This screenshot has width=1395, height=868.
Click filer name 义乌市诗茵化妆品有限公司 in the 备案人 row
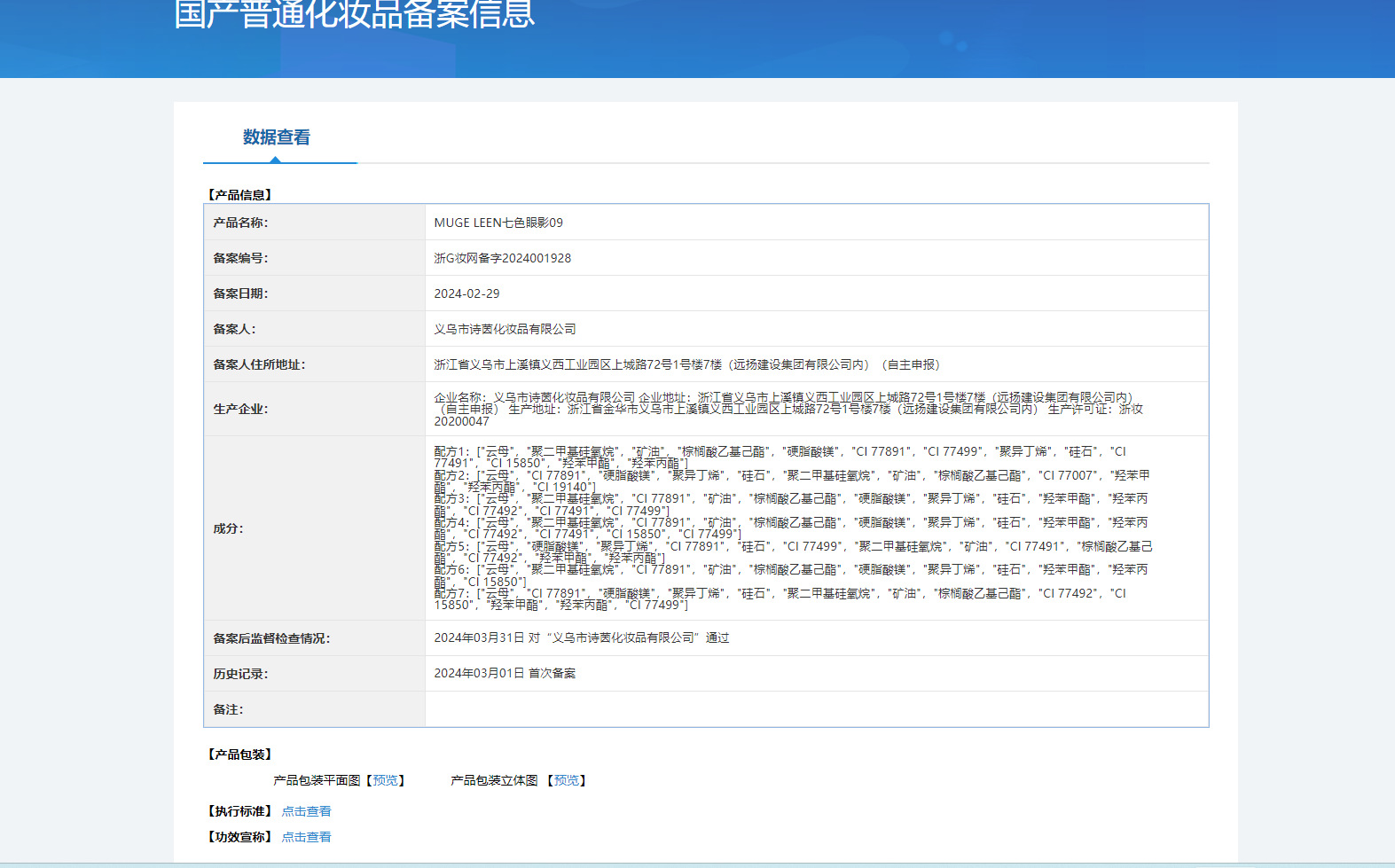coord(505,329)
